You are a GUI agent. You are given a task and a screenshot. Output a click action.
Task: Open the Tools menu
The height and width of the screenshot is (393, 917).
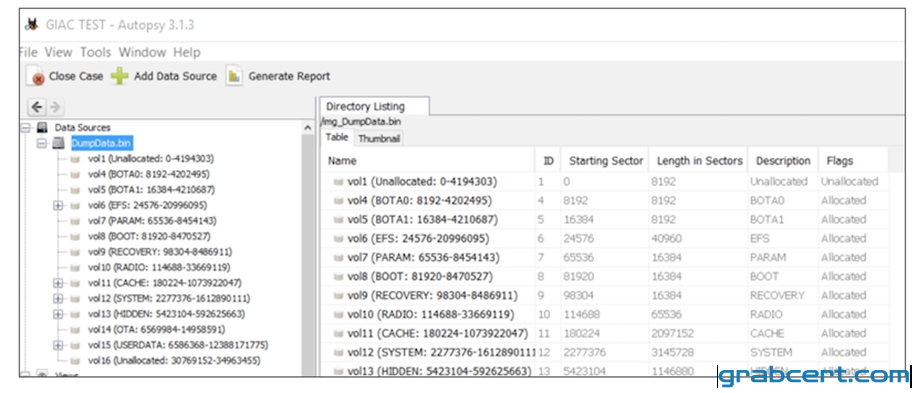pos(95,52)
